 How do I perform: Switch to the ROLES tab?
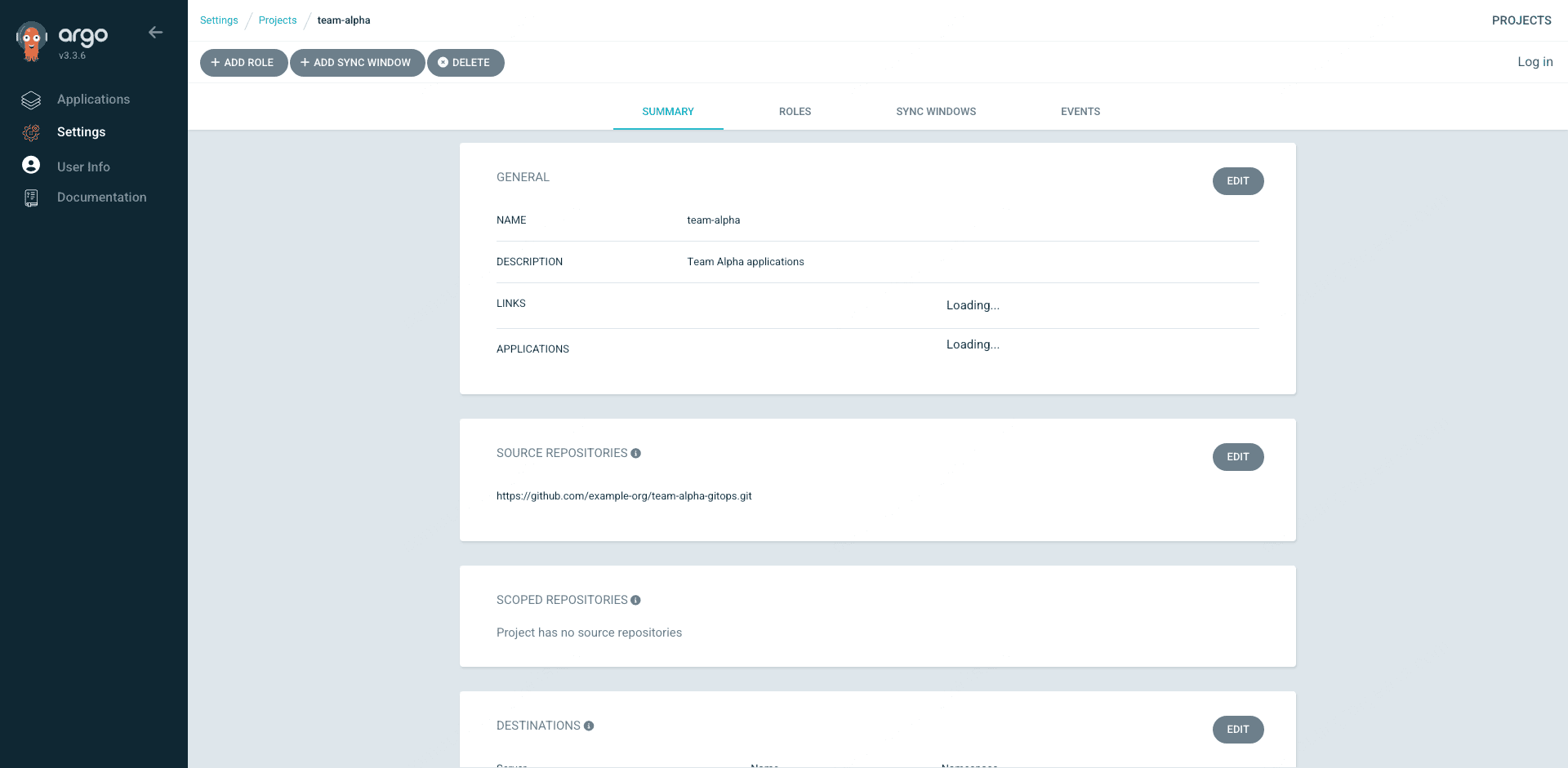[x=795, y=111]
